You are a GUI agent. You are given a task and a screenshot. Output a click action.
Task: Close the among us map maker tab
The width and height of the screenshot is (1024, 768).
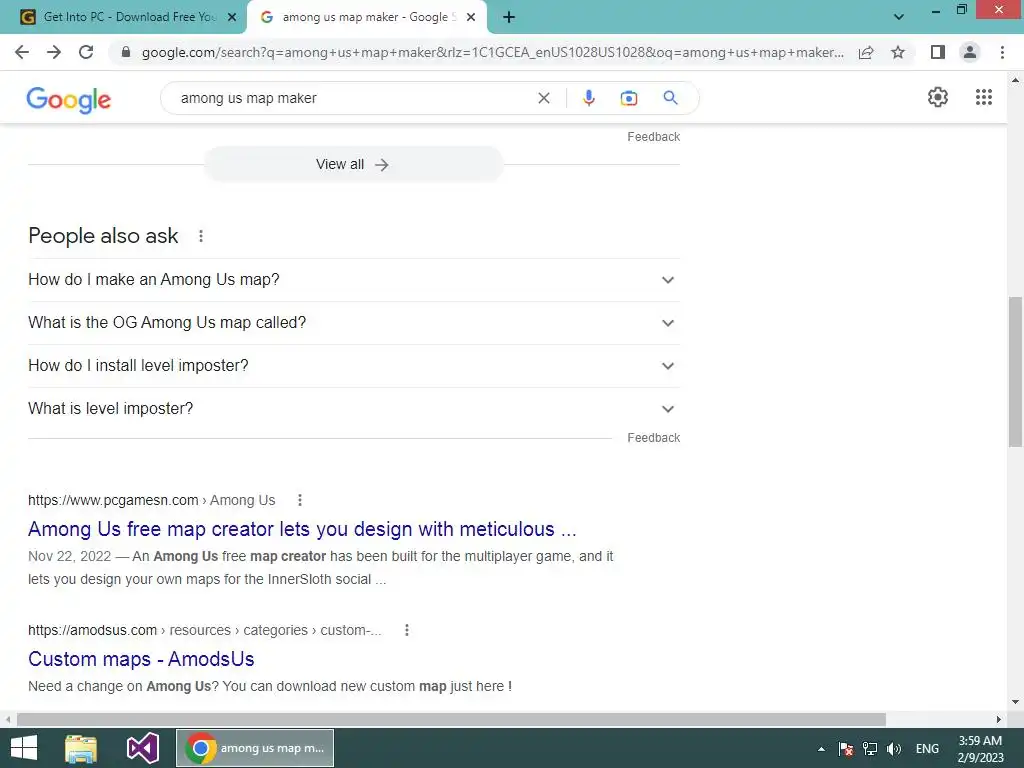tap(471, 17)
